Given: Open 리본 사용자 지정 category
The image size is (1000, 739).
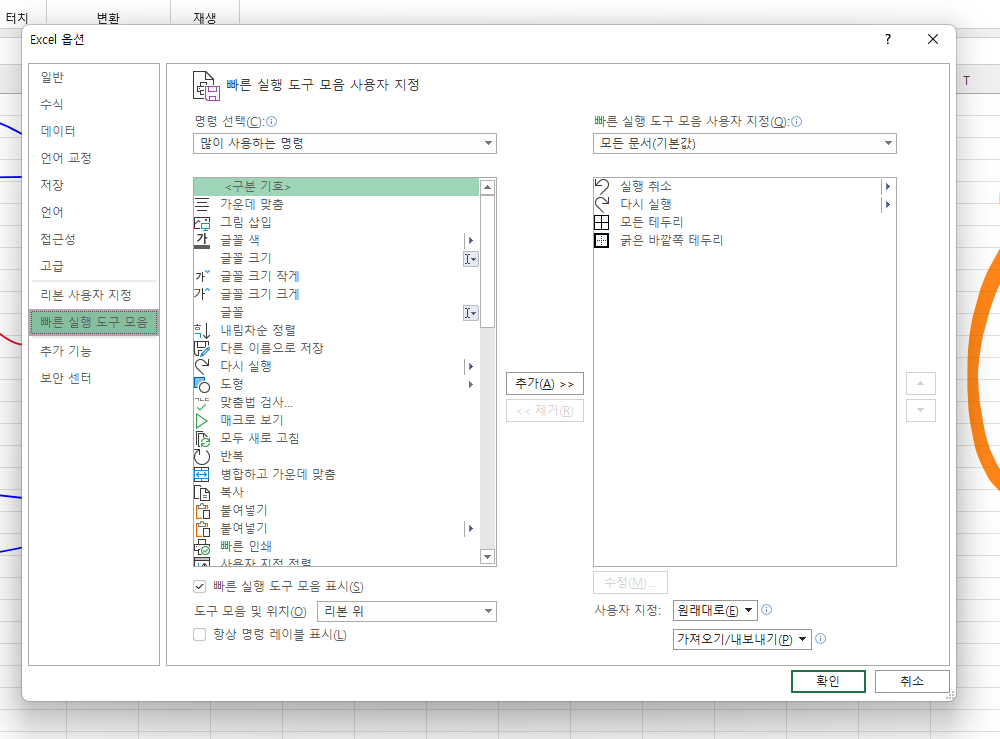Looking at the screenshot, I should 85,295.
